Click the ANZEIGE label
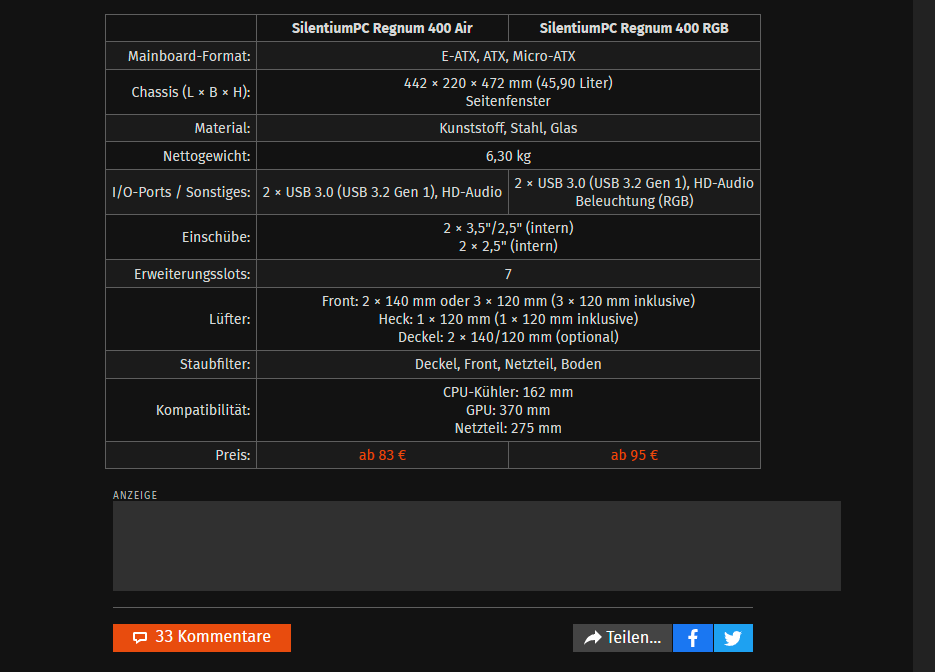The width and height of the screenshot is (935, 672). click(x=135, y=495)
